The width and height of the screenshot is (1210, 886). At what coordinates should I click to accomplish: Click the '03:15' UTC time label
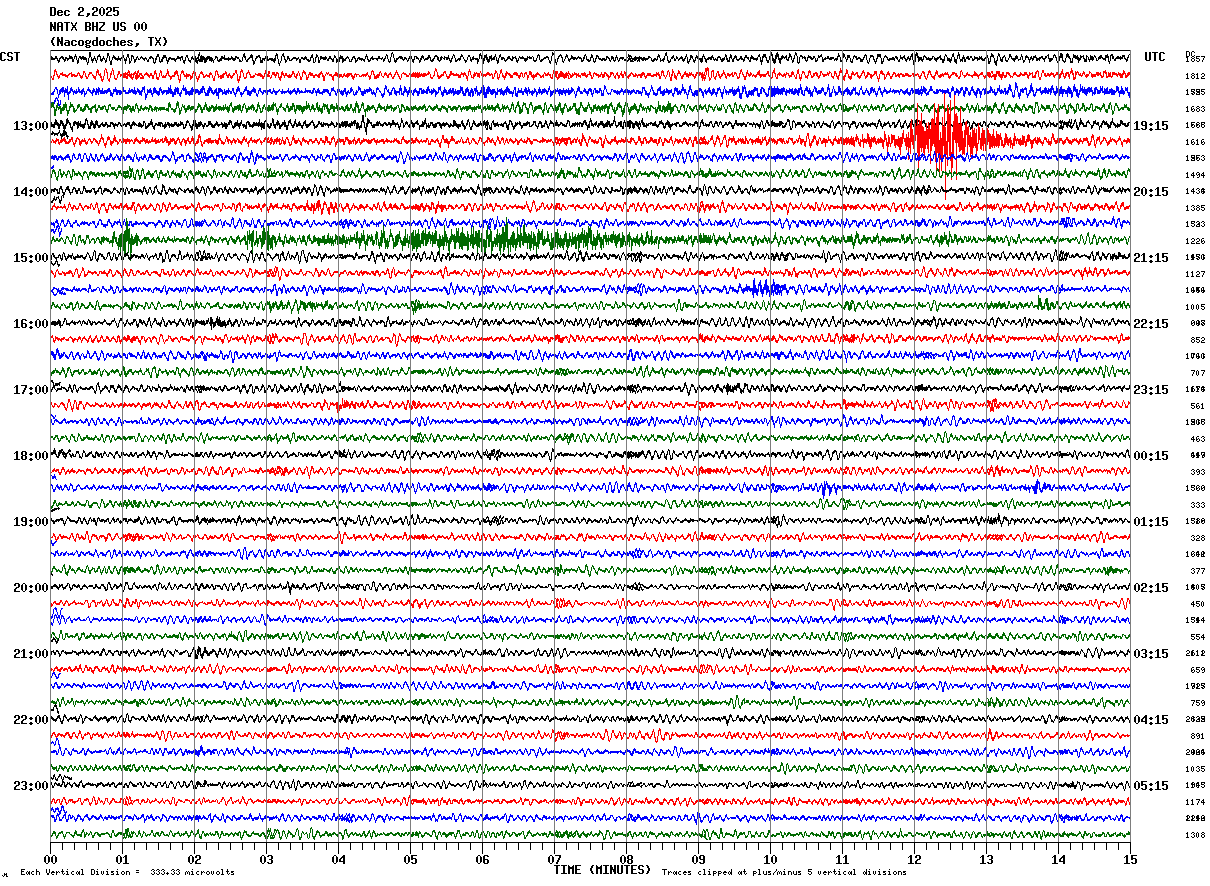(x=1151, y=654)
